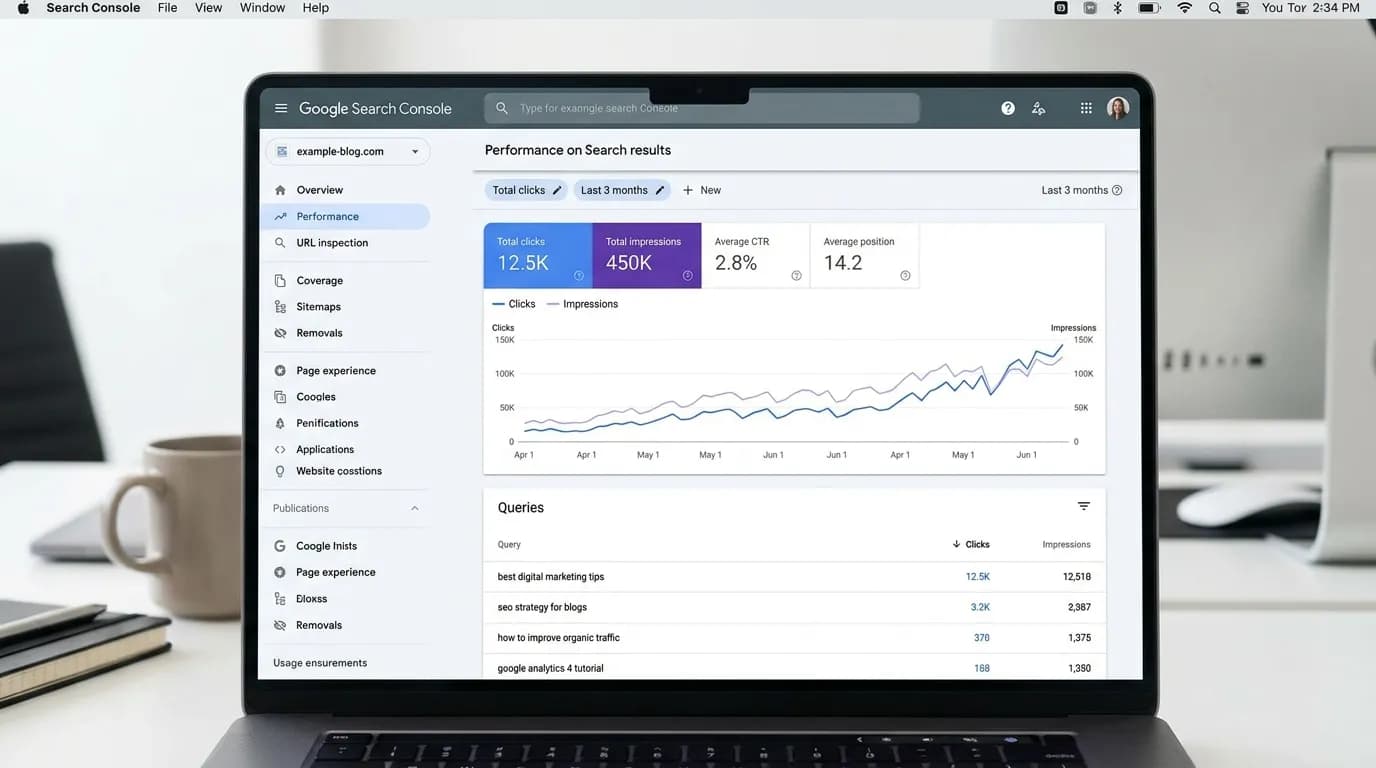The height and width of the screenshot is (768, 1376).
Task: Toggle the Average CTR metric card
Action: 756,255
